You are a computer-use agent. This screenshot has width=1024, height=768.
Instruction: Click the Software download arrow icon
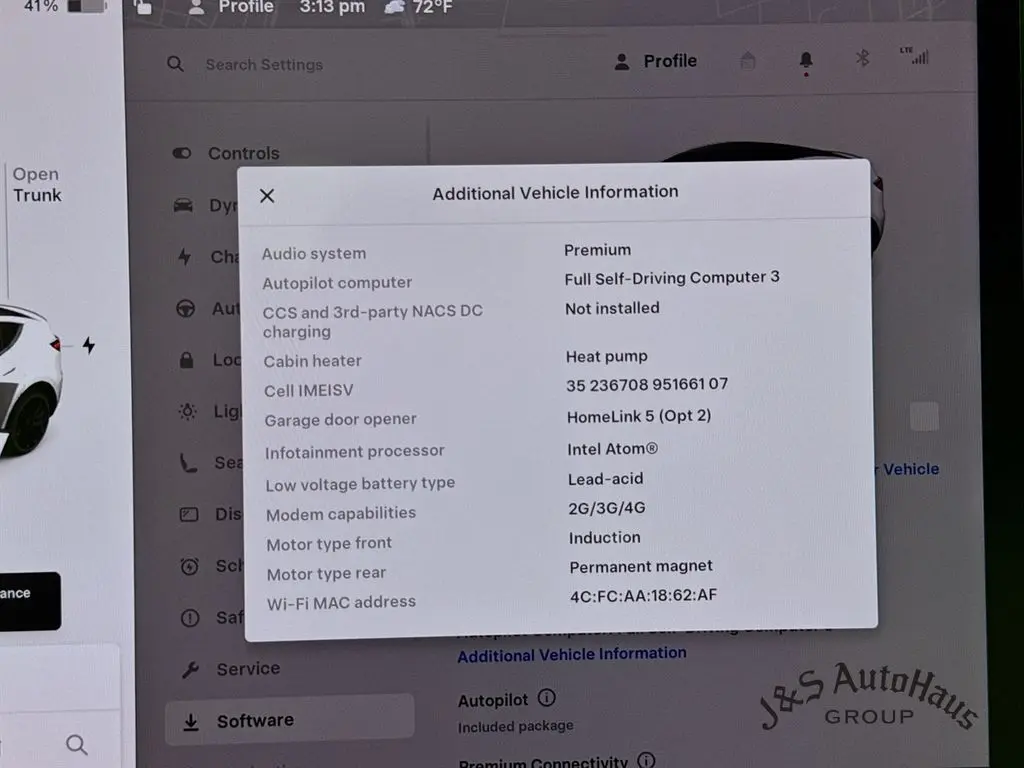(191, 722)
